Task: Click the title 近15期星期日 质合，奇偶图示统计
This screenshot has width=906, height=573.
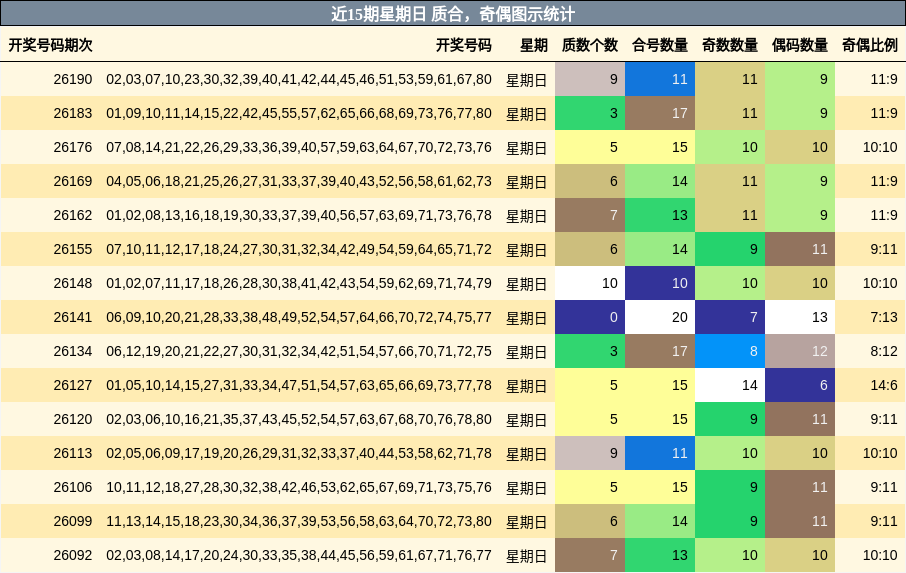Action: tap(453, 14)
